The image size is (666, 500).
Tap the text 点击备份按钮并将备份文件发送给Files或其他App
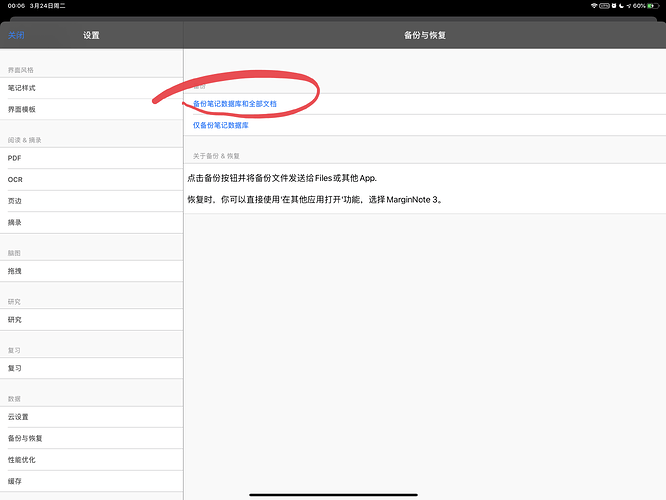(x=282, y=178)
